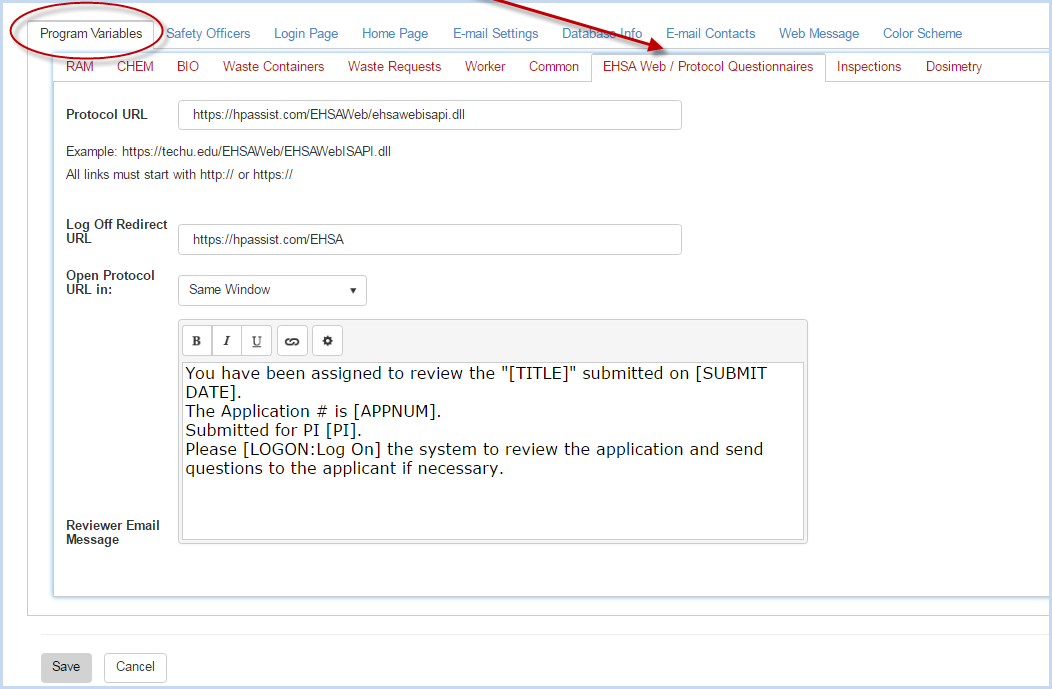Focus the Protocol URL input field

coord(430,115)
